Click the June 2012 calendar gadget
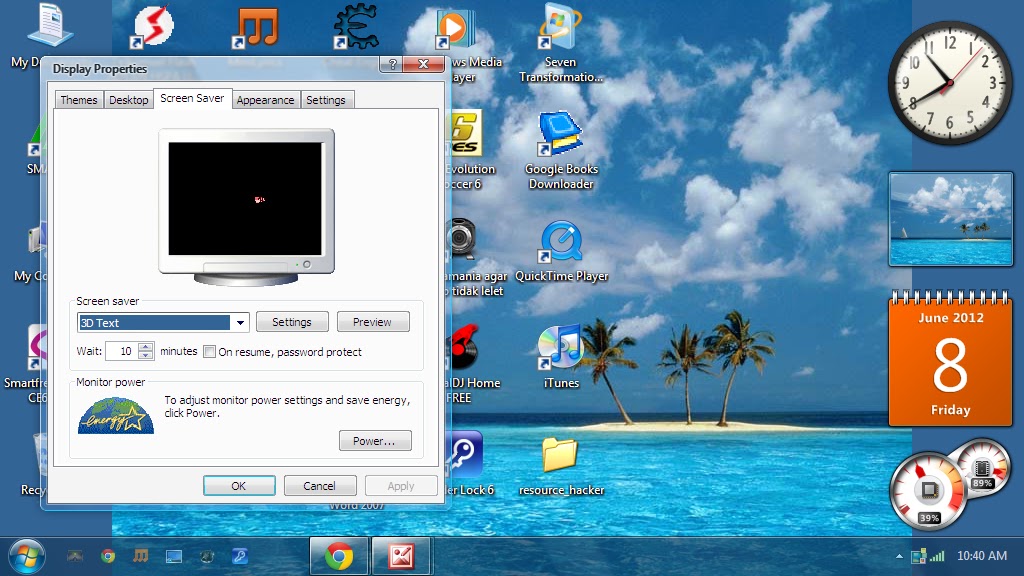The height and width of the screenshot is (576, 1024). (950, 358)
